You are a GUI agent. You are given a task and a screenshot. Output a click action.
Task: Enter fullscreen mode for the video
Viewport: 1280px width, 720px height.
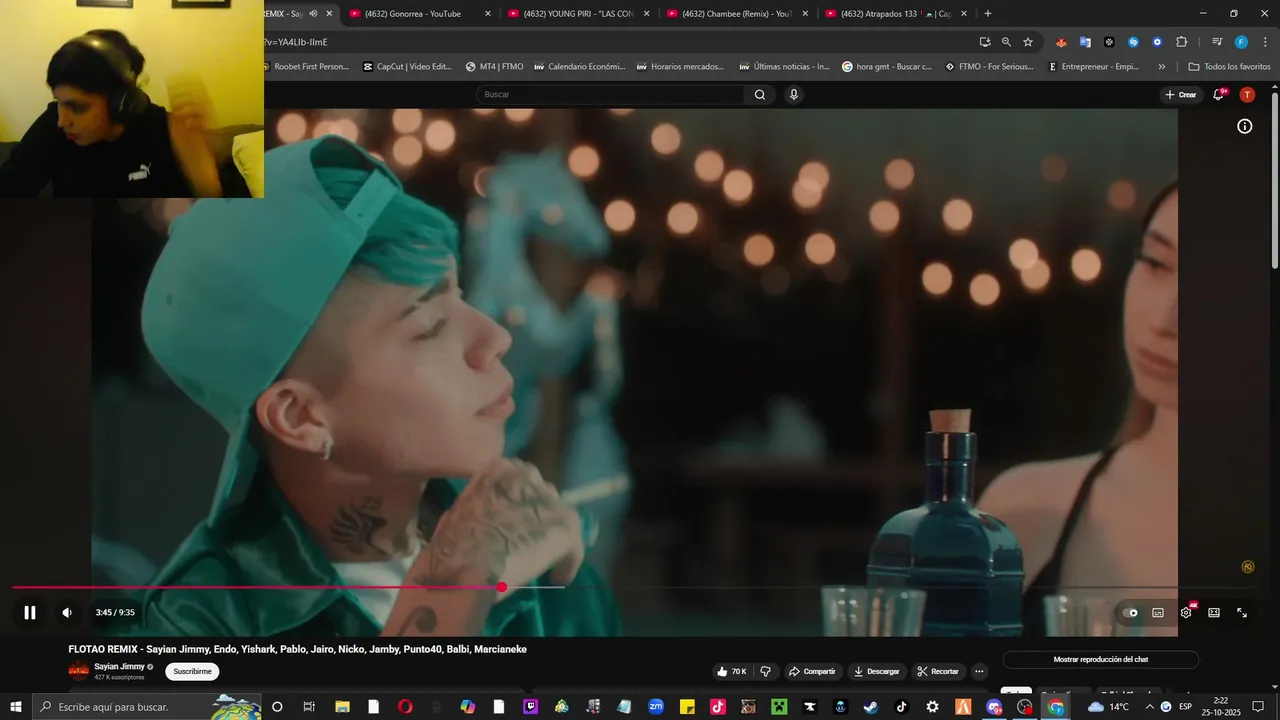point(1242,613)
